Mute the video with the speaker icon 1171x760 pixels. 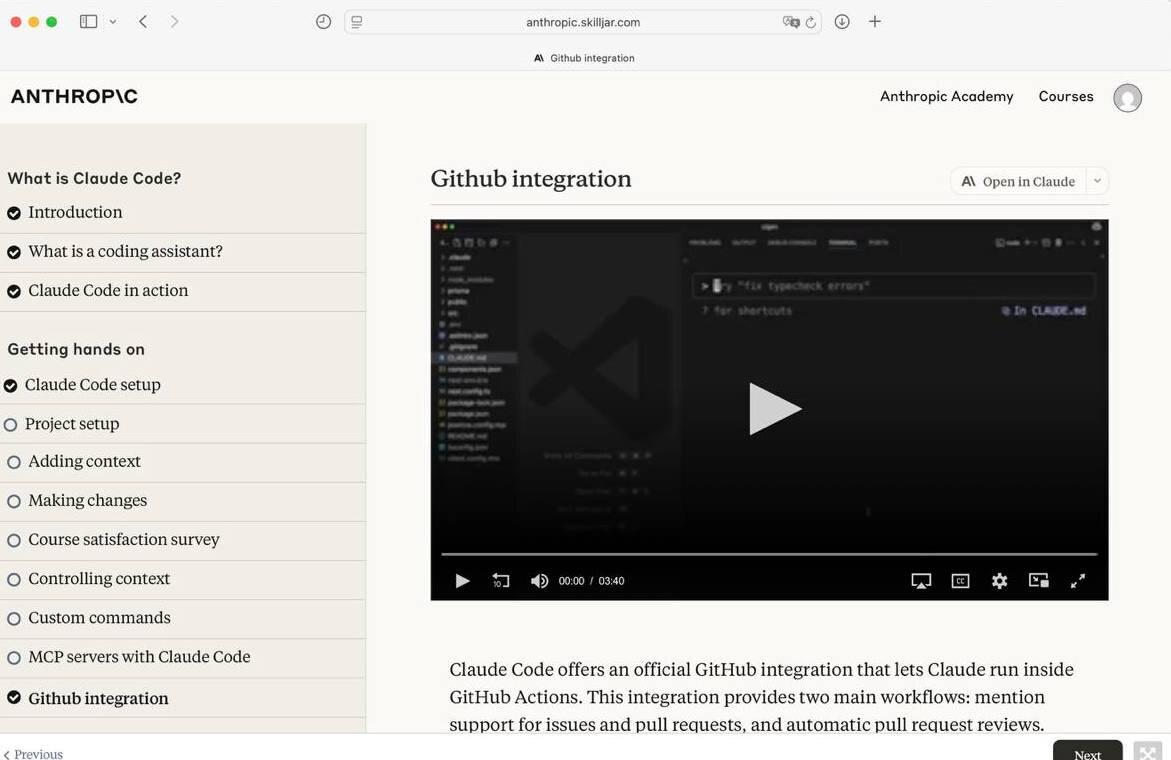click(539, 581)
